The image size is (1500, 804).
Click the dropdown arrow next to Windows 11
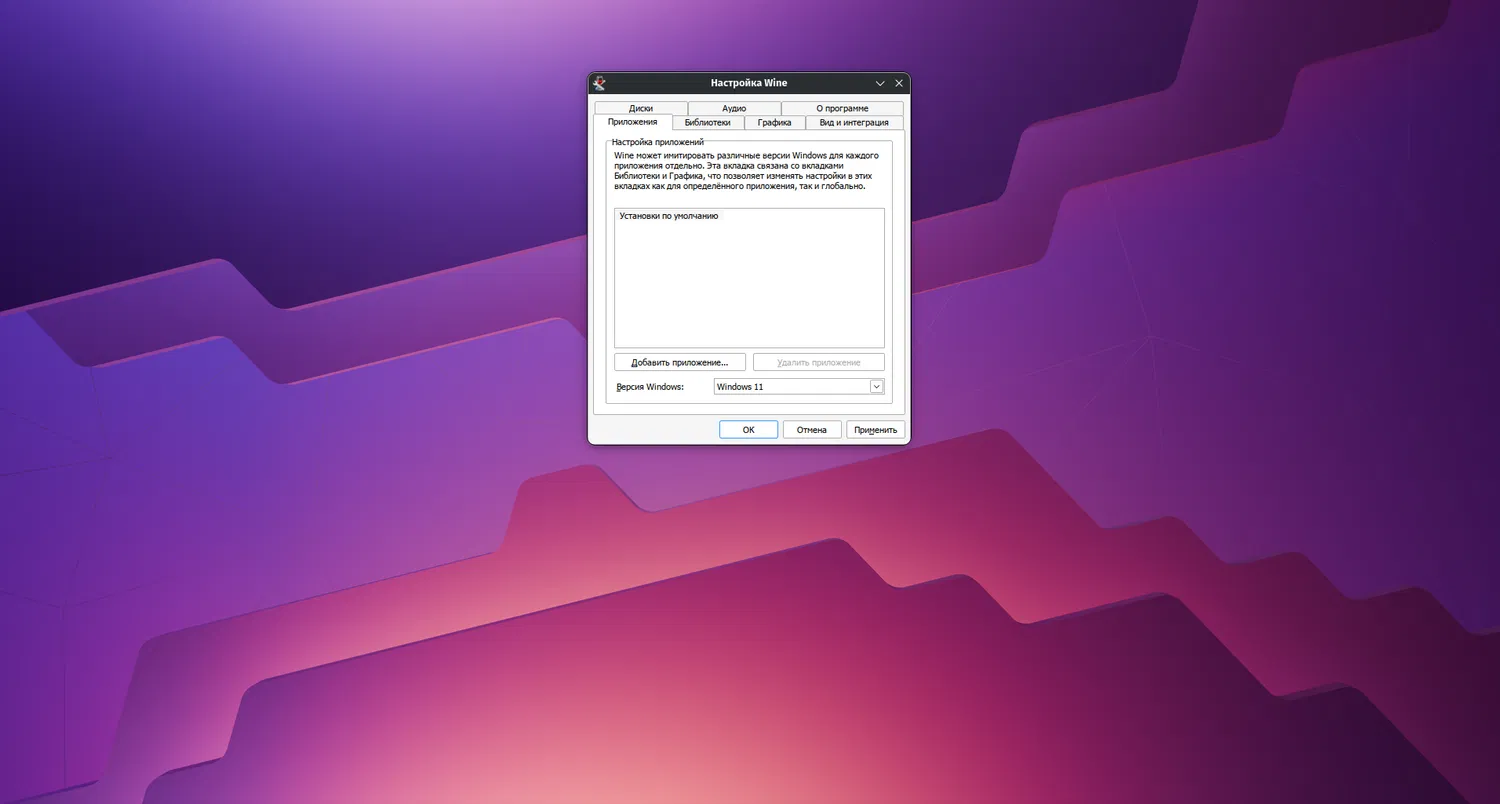tap(874, 386)
